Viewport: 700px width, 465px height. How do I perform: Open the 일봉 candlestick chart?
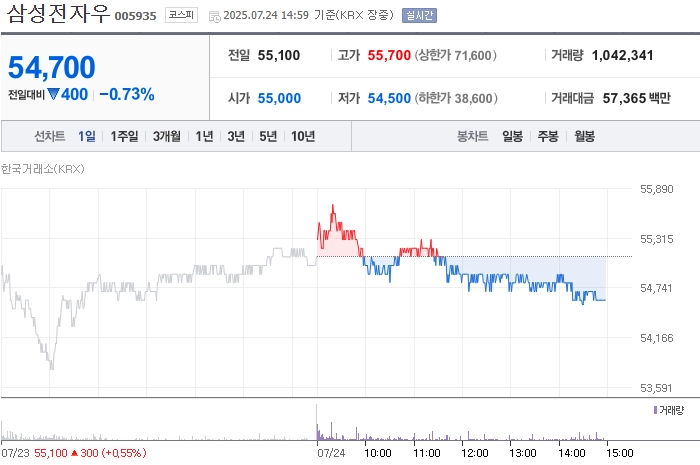pyautogui.click(x=512, y=136)
